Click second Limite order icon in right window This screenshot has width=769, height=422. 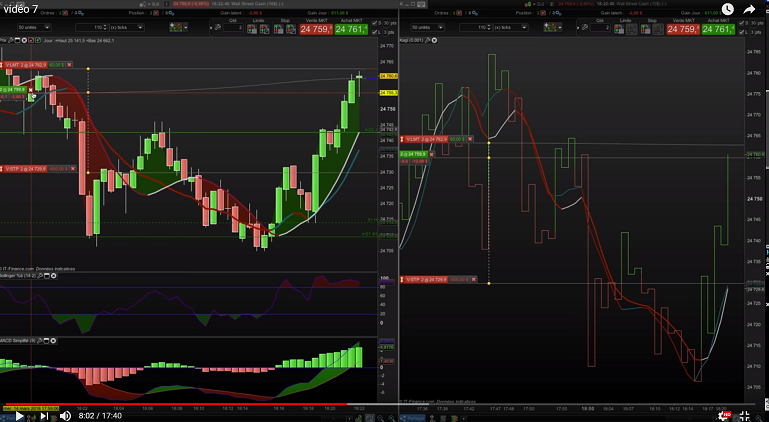pyautogui.click(x=632, y=29)
